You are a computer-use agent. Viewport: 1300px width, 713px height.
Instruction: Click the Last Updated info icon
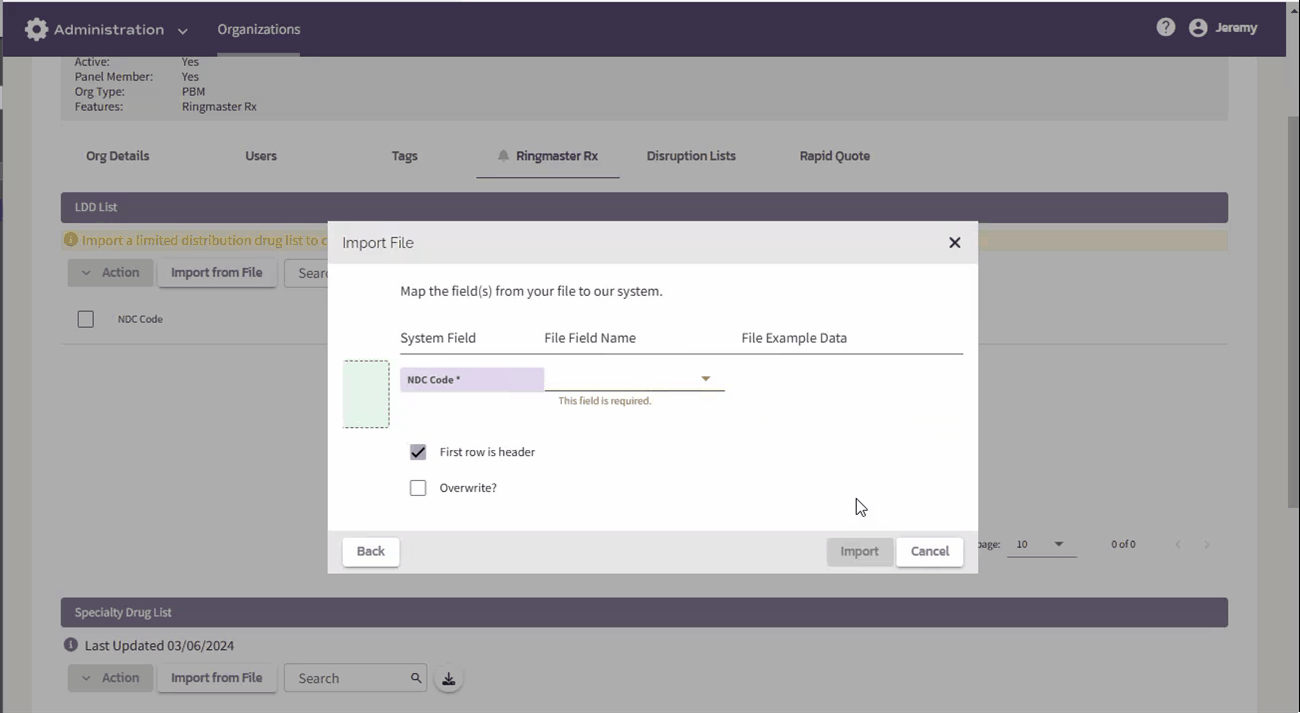71,645
